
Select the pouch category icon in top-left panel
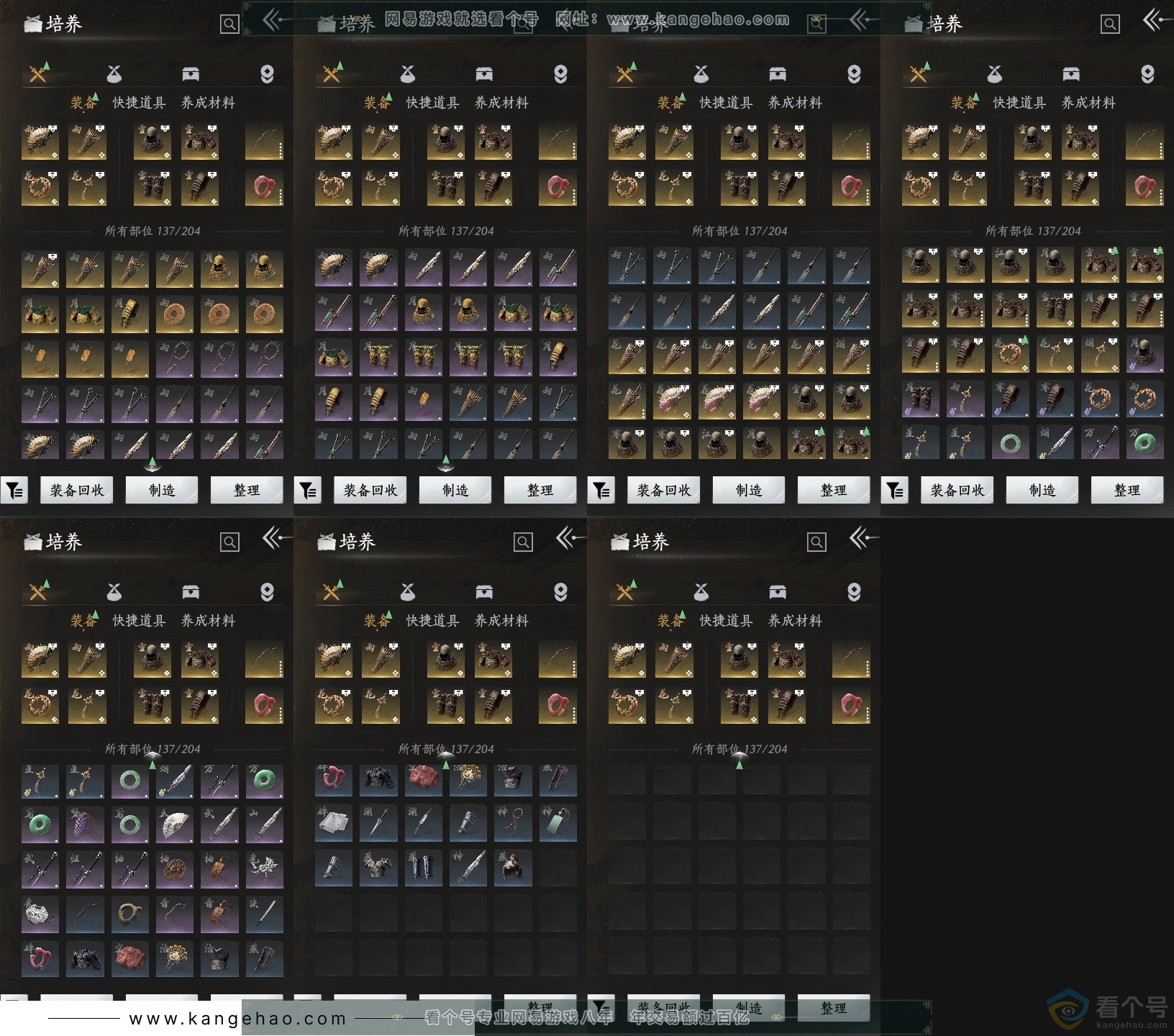click(x=114, y=73)
